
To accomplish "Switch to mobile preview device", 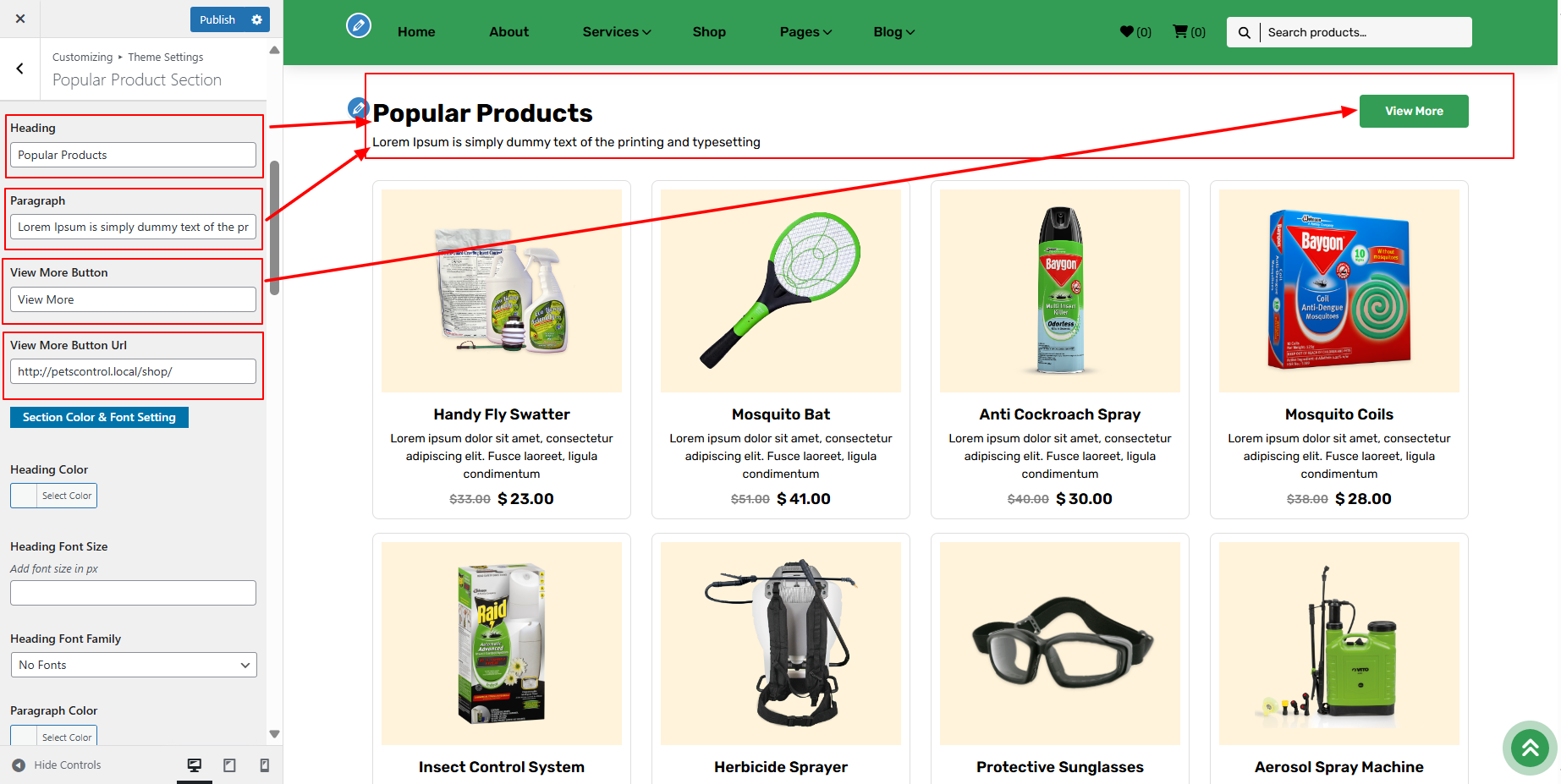I will coord(264,765).
